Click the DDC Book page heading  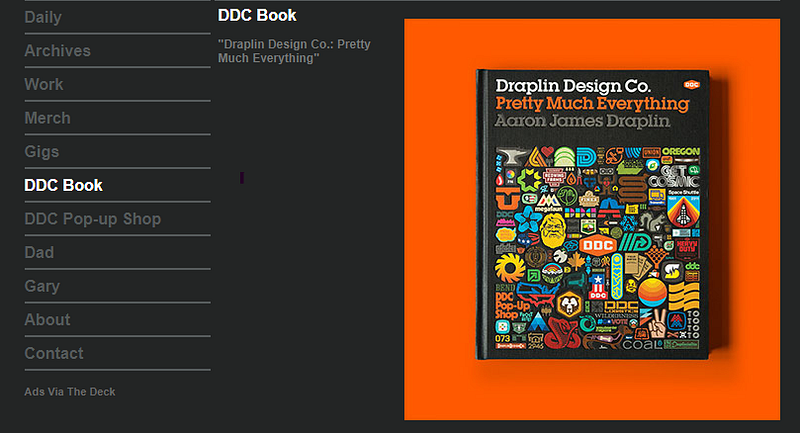[x=257, y=16]
